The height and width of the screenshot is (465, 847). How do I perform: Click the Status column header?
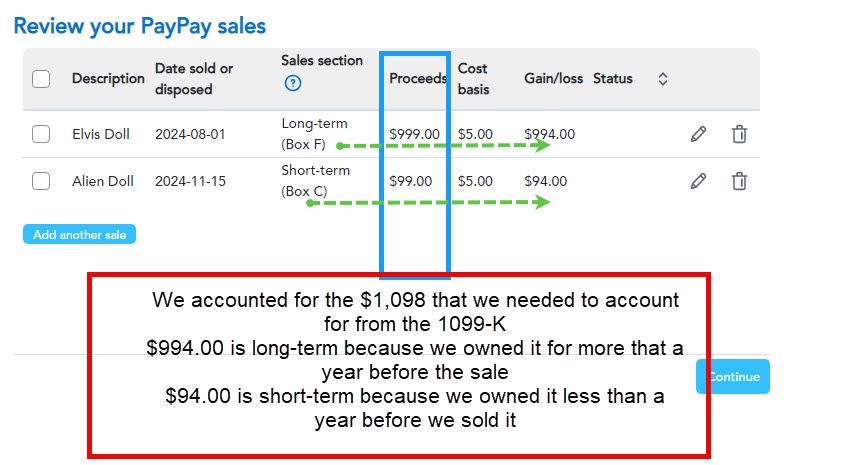click(613, 78)
